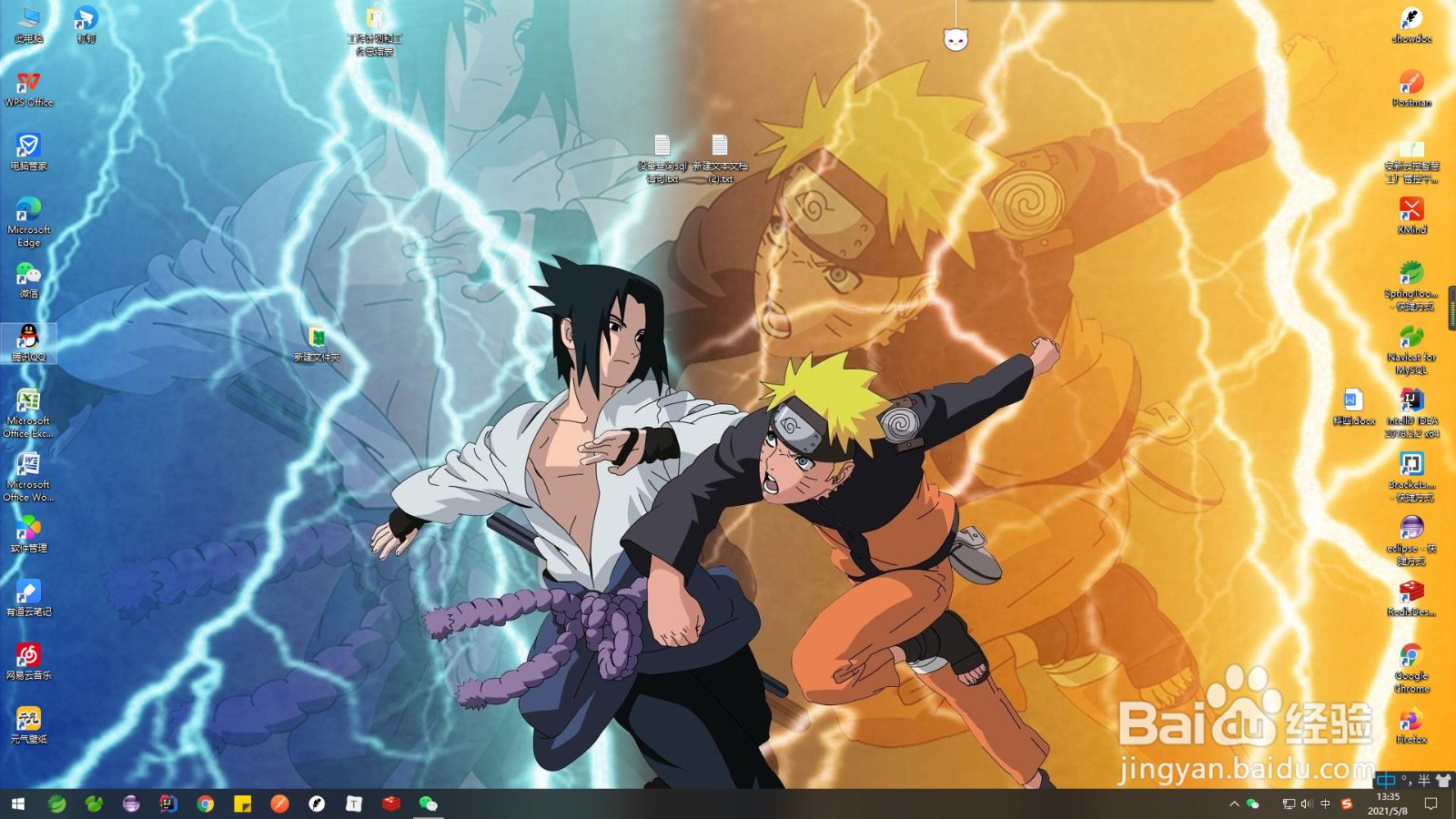Toggle the blue 中 mode on the IME bar
This screenshot has width=1456, height=819.
click(x=1386, y=779)
